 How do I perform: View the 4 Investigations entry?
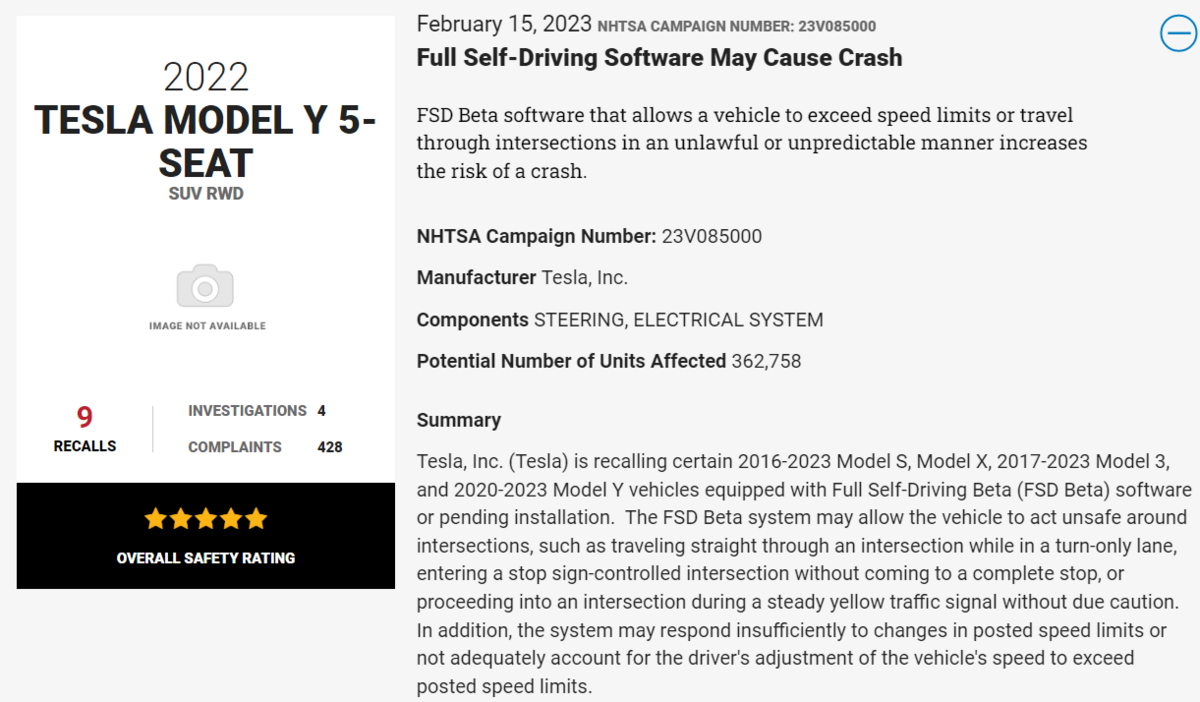257,411
